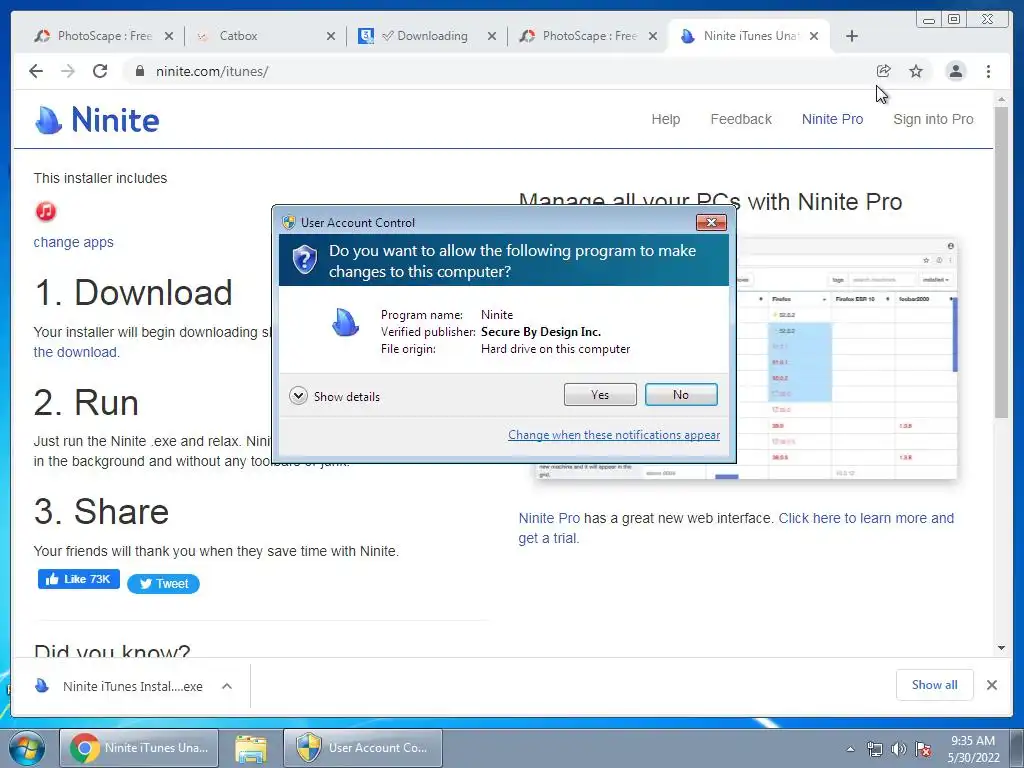Open download item options chevron
This screenshot has width=1024, height=768.
point(227,686)
